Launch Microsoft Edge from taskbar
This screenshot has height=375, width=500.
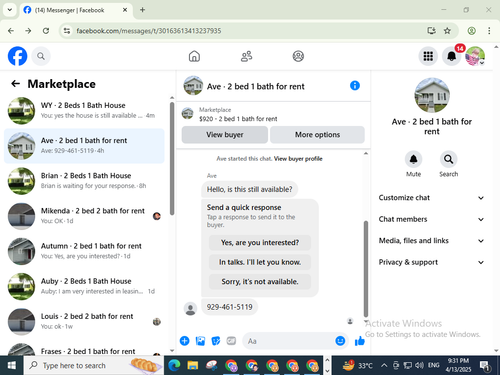(174, 366)
